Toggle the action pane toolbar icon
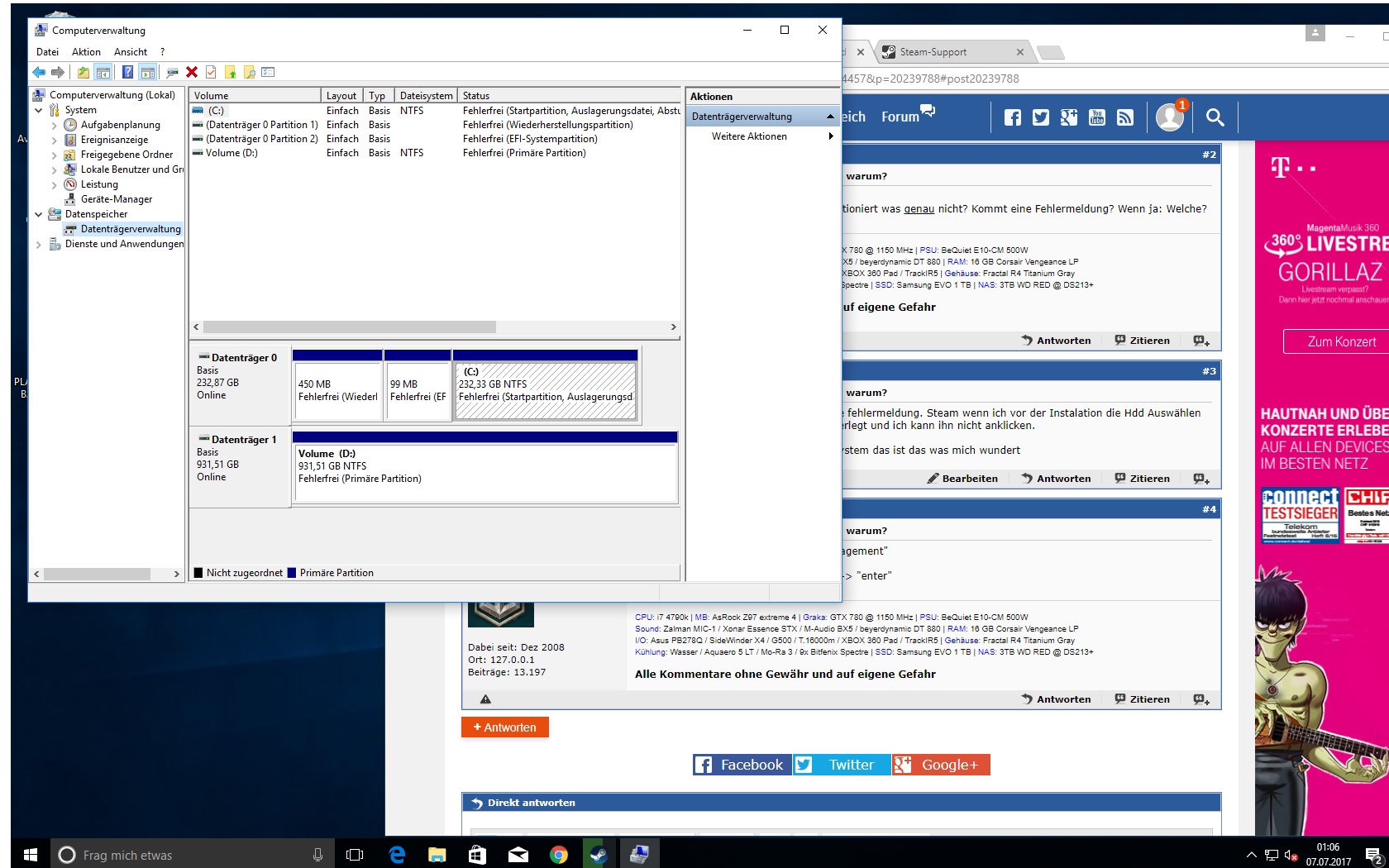 147,73
